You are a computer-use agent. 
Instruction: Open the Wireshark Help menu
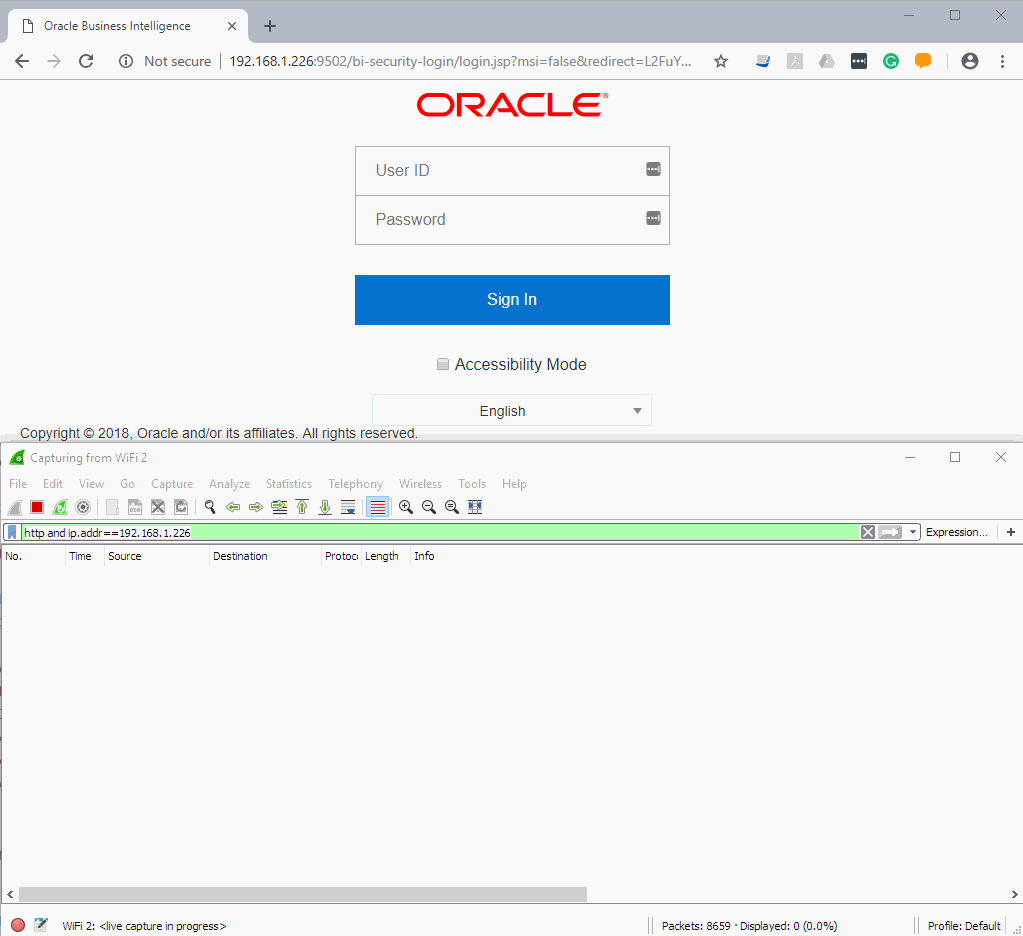point(514,484)
